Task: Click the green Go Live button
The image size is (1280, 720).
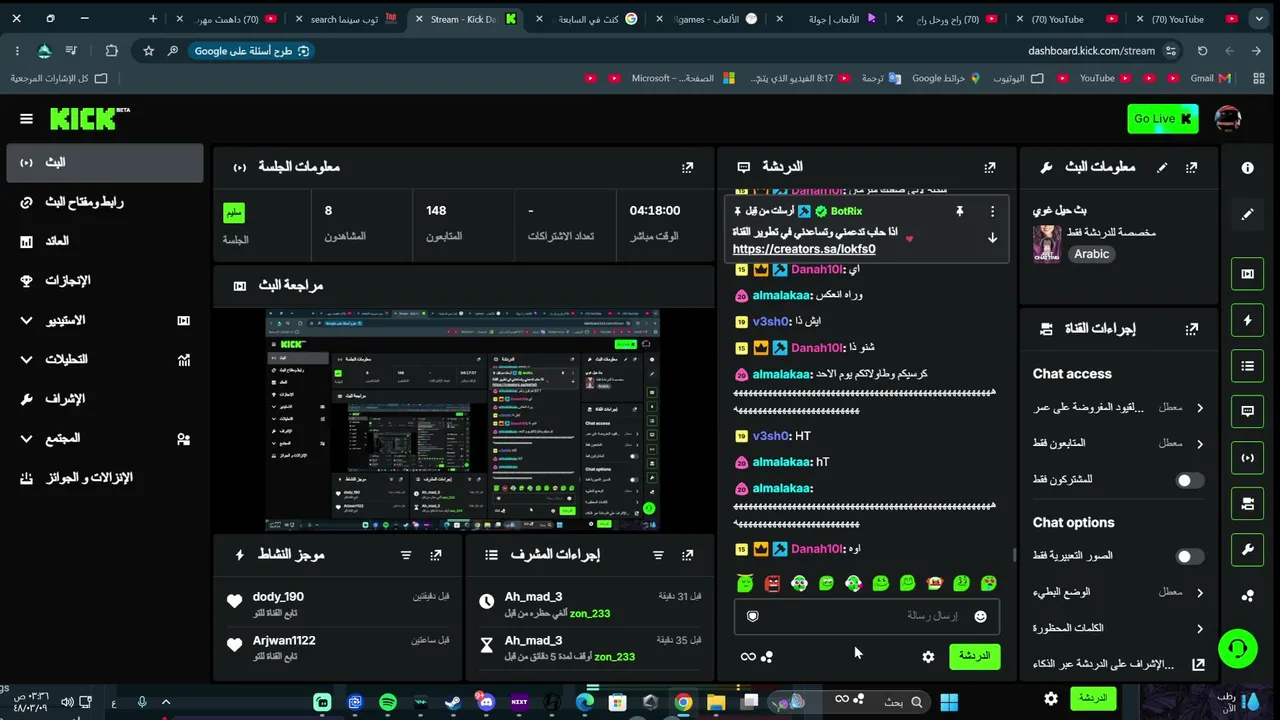Action: click(x=1162, y=119)
